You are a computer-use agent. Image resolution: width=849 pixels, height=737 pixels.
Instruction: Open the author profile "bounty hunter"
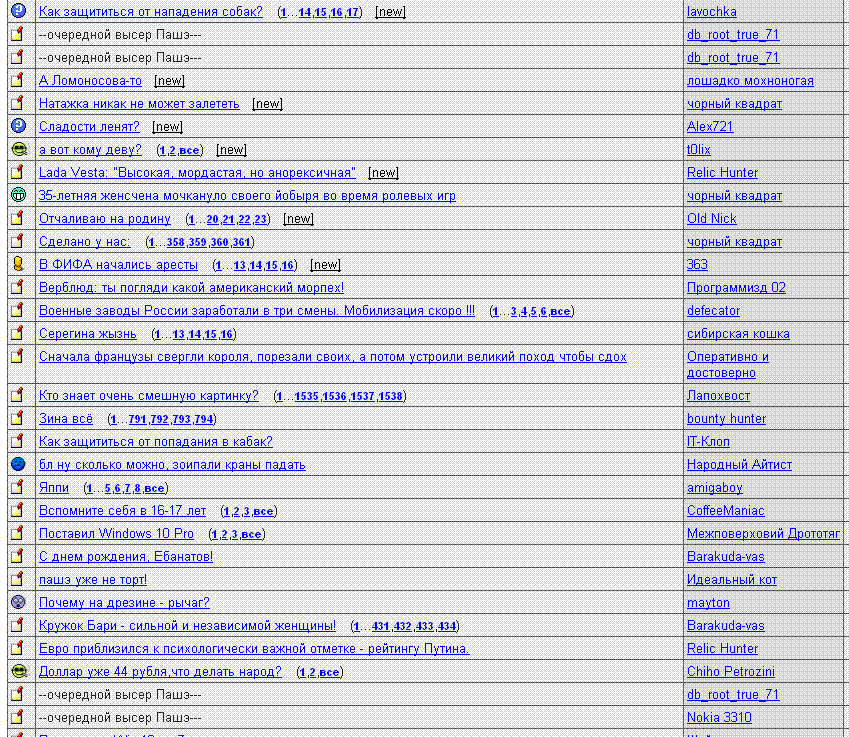[726, 419]
